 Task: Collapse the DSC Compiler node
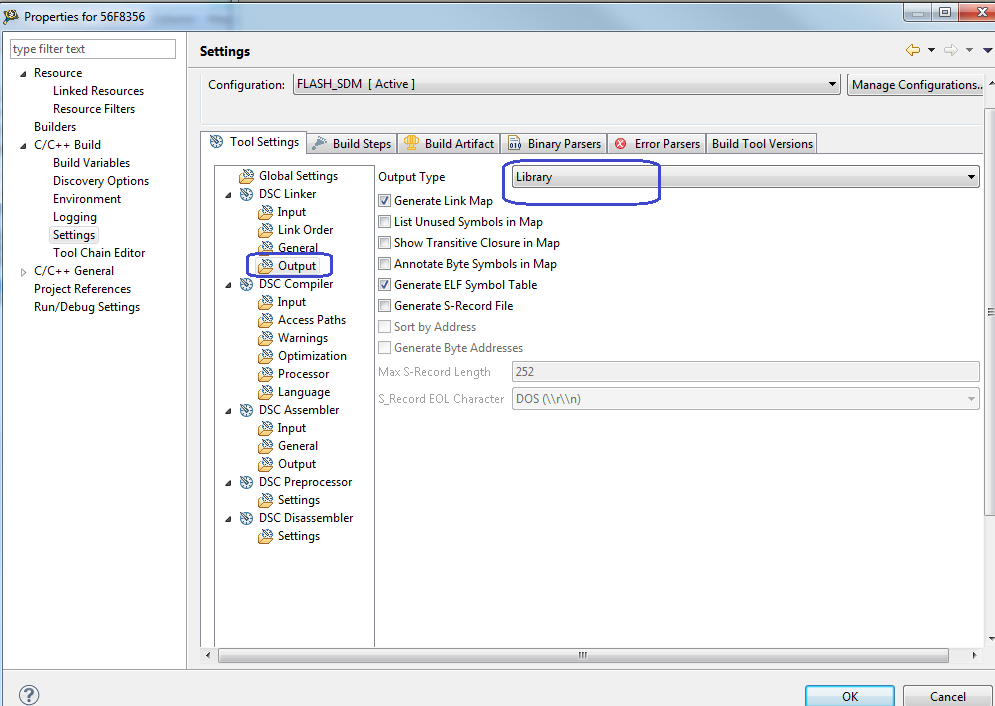228,285
